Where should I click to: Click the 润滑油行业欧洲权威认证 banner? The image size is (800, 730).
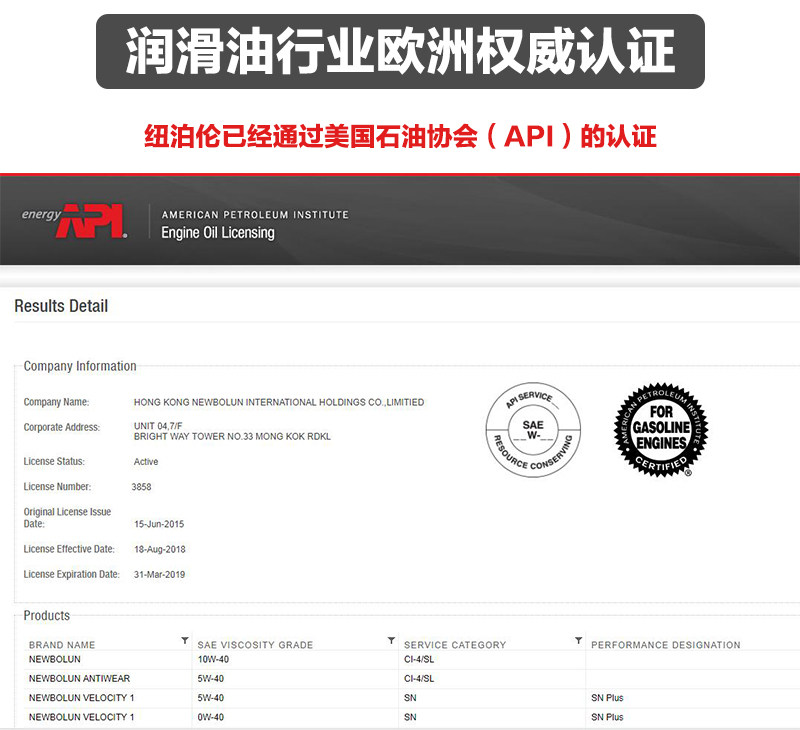[400, 52]
